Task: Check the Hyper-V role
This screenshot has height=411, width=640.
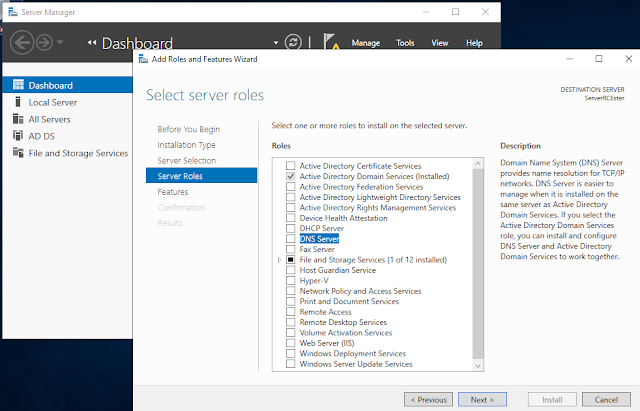Action: coord(291,280)
